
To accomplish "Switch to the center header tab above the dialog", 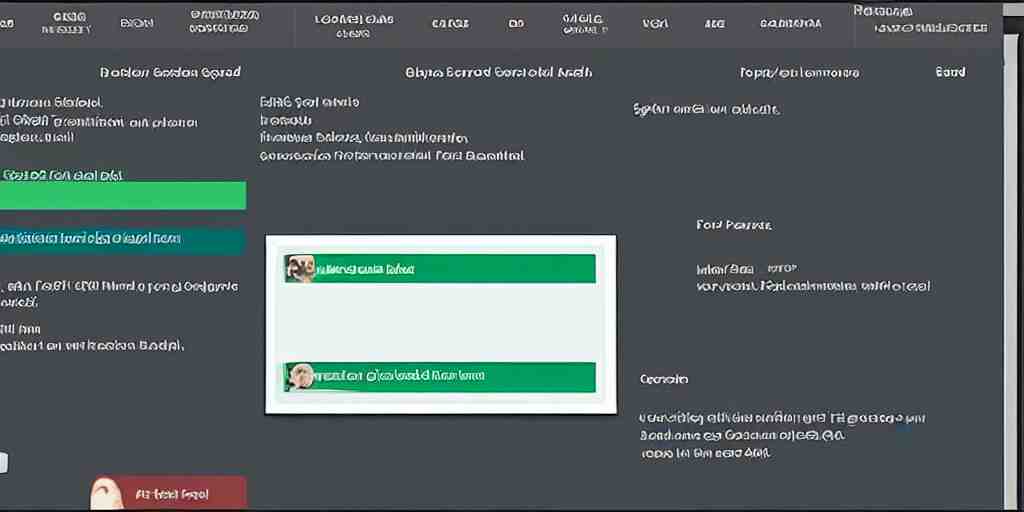I will [498, 73].
